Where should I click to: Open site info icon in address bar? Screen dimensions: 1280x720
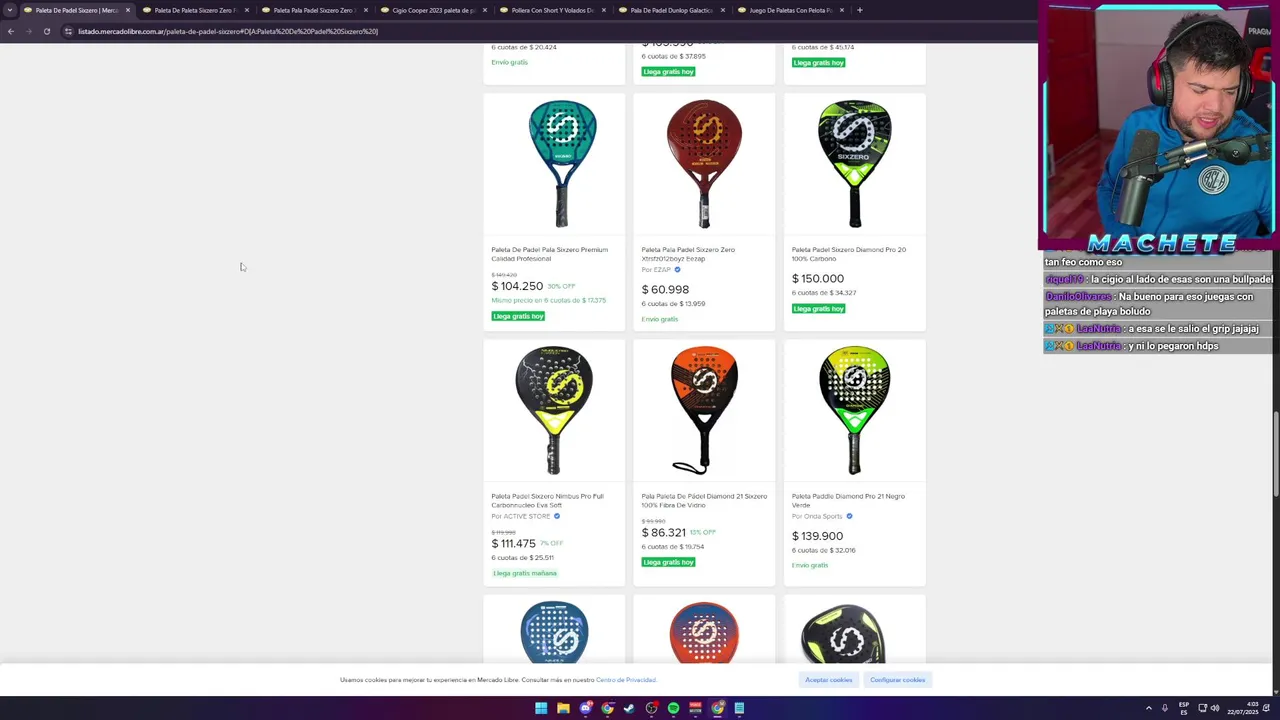click(68, 31)
